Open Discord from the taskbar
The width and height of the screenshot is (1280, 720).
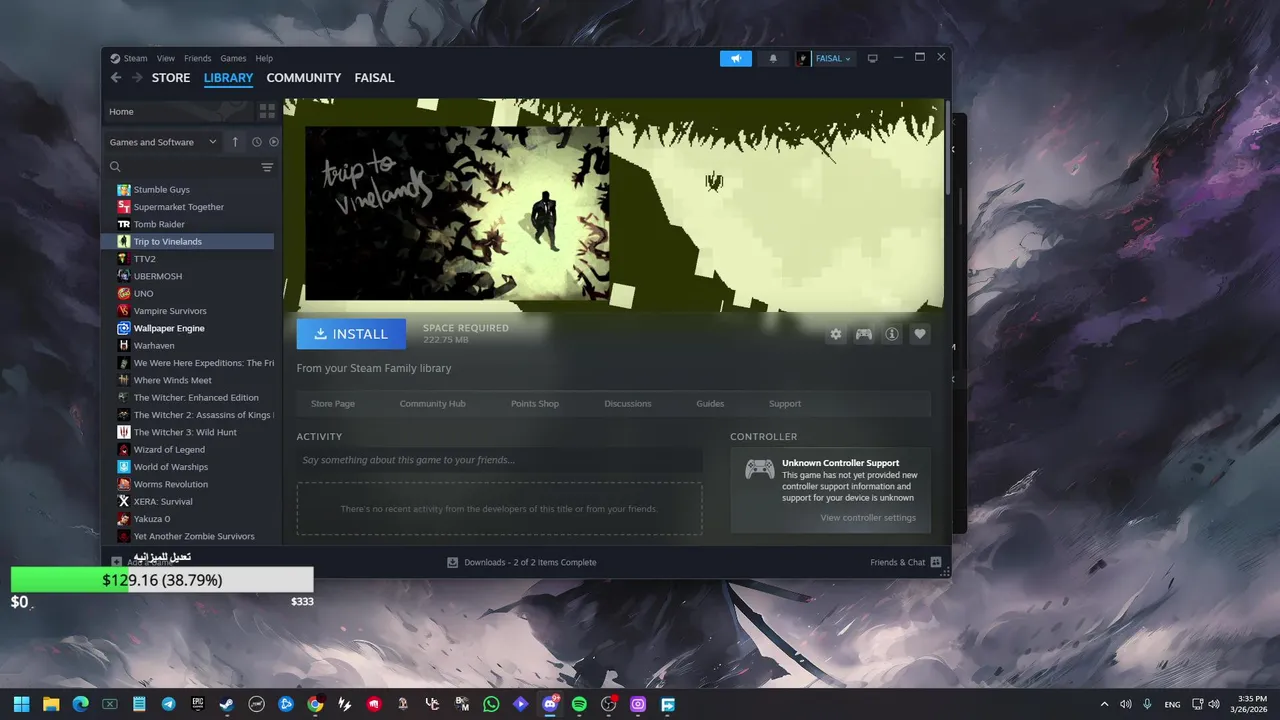[x=549, y=704]
